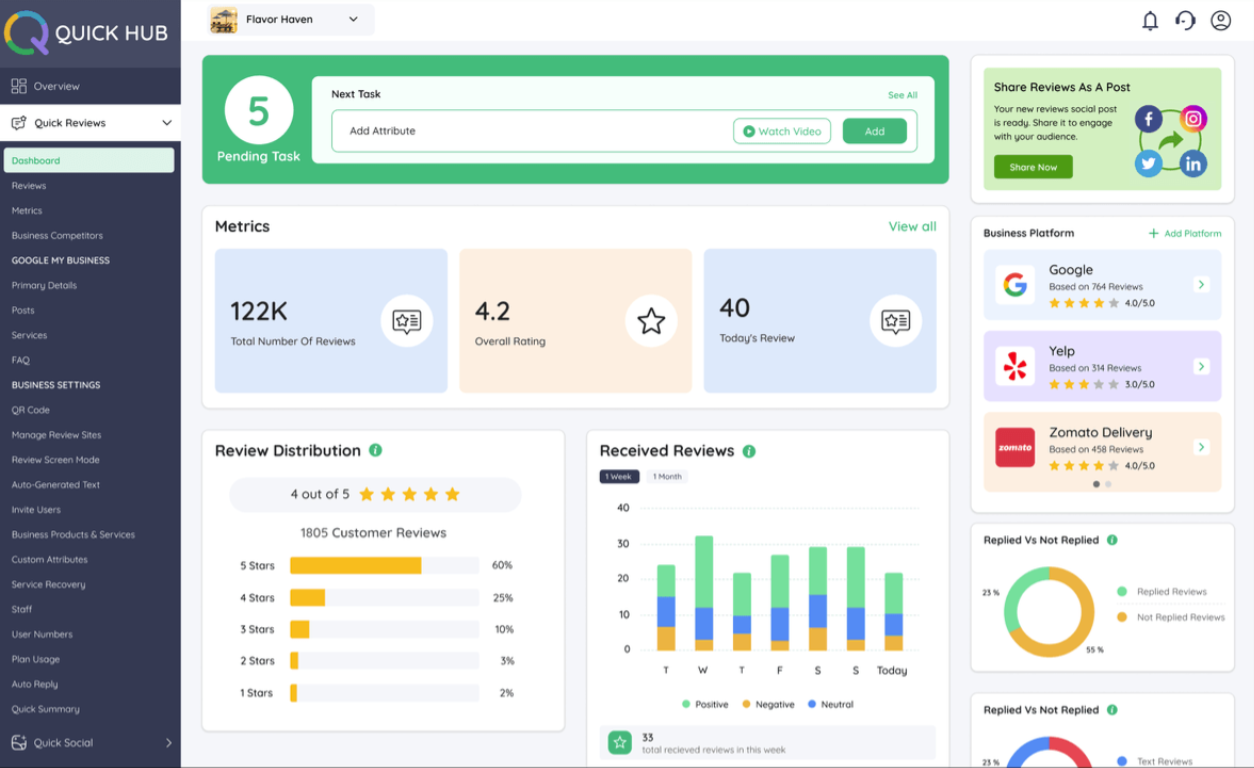Click the Overview sidebar icon

point(18,85)
